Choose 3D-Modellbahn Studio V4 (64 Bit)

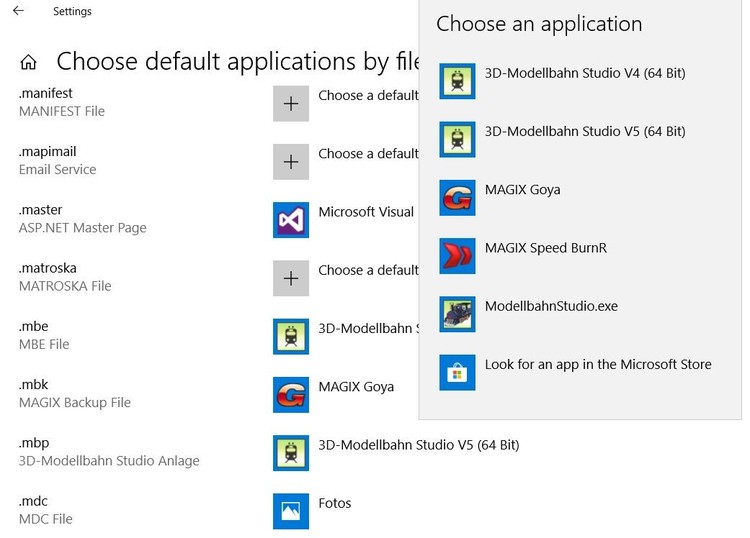click(585, 73)
